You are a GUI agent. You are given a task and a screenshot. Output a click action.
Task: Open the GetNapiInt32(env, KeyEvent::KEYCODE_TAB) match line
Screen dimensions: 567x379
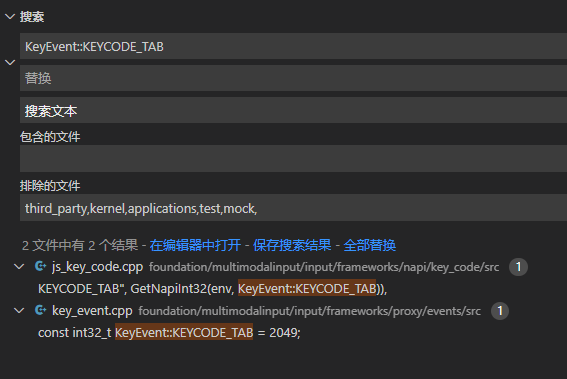click(213, 289)
